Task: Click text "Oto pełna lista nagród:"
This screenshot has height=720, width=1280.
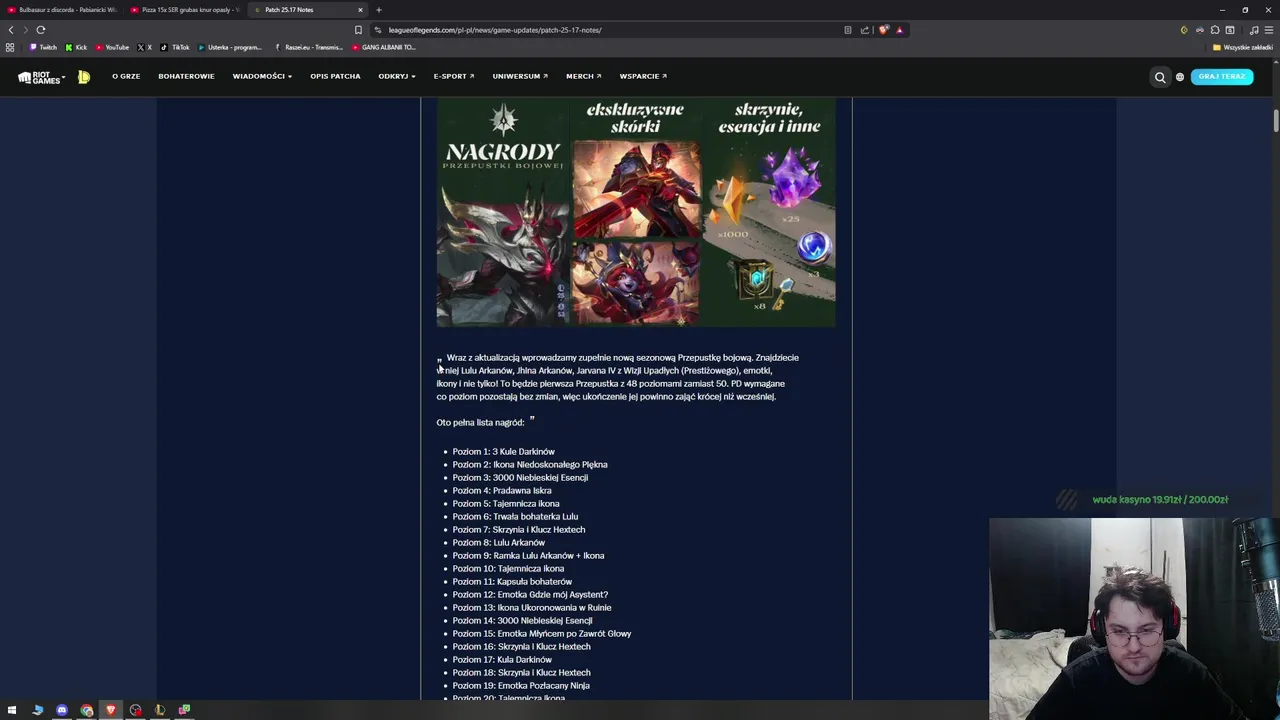Action: coord(480,423)
